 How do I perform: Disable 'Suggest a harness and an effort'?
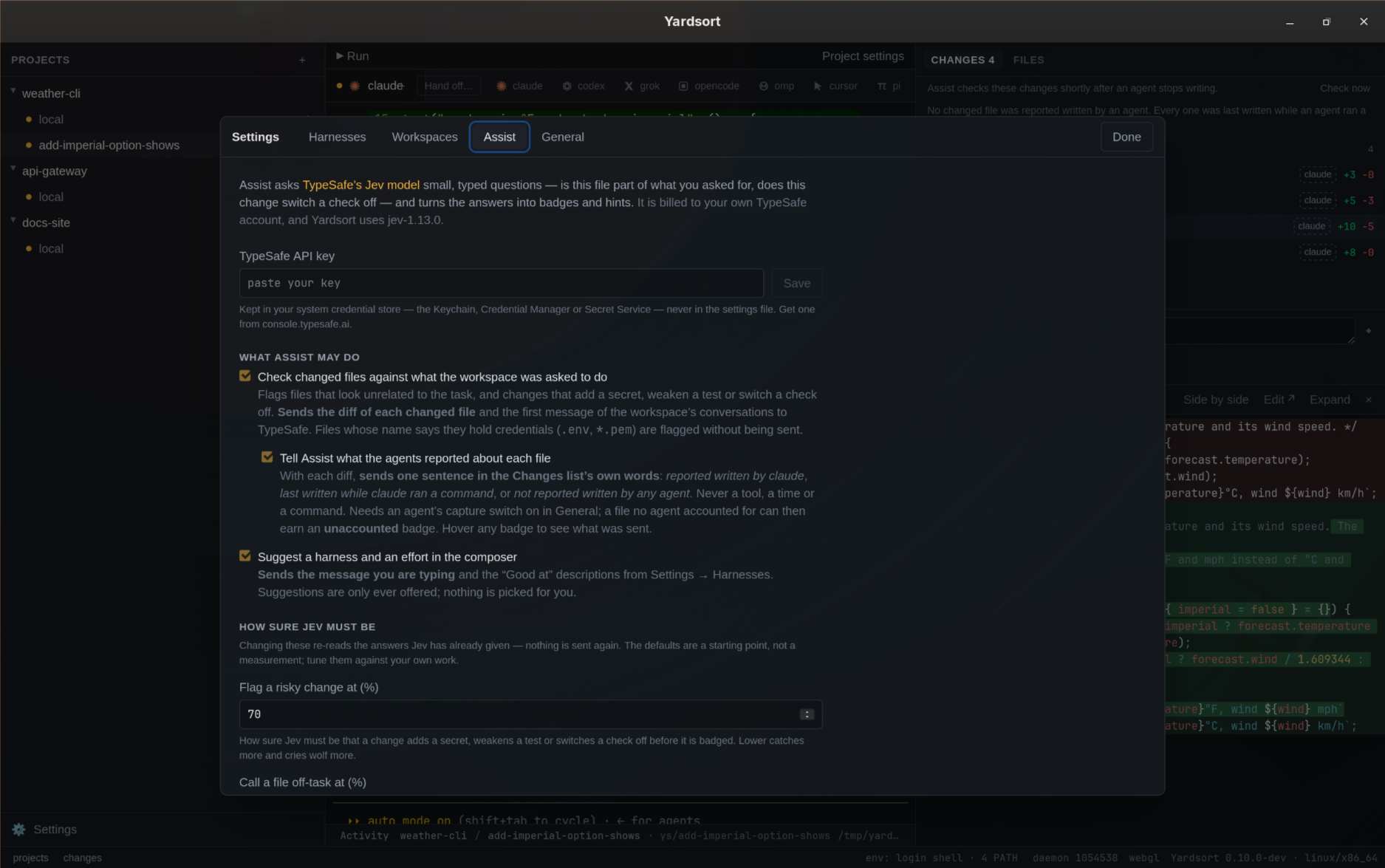245,556
